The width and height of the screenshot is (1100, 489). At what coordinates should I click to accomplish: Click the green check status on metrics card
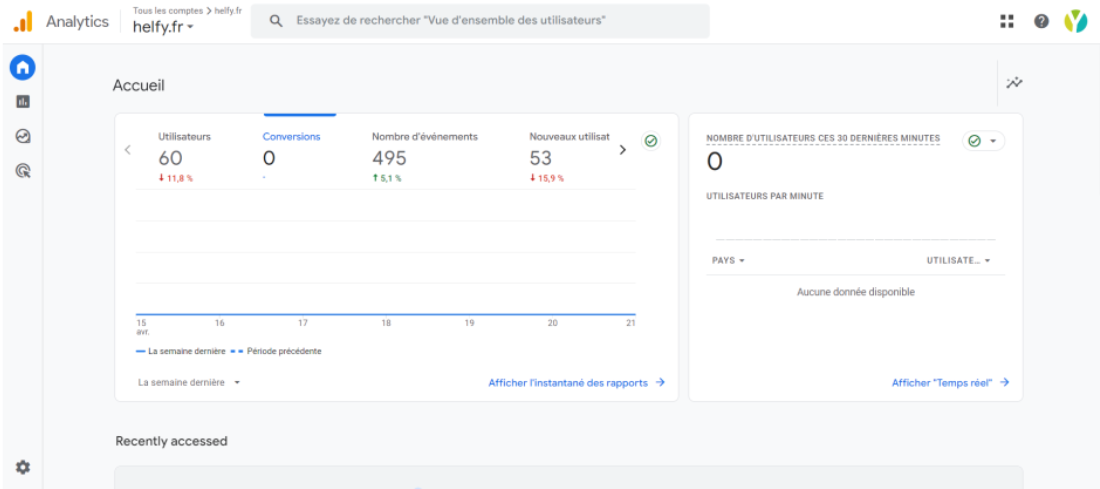click(x=651, y=141)
